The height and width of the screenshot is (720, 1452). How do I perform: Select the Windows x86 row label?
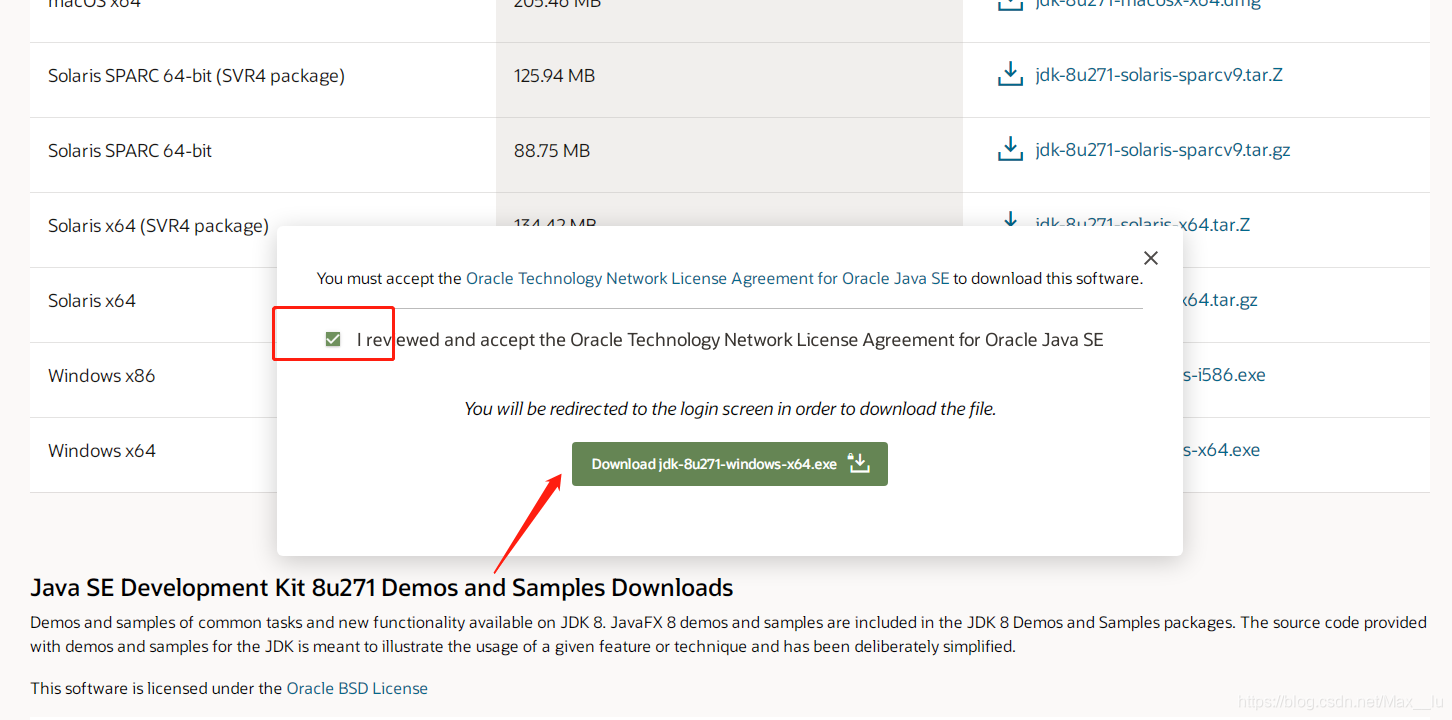(102, 376)
